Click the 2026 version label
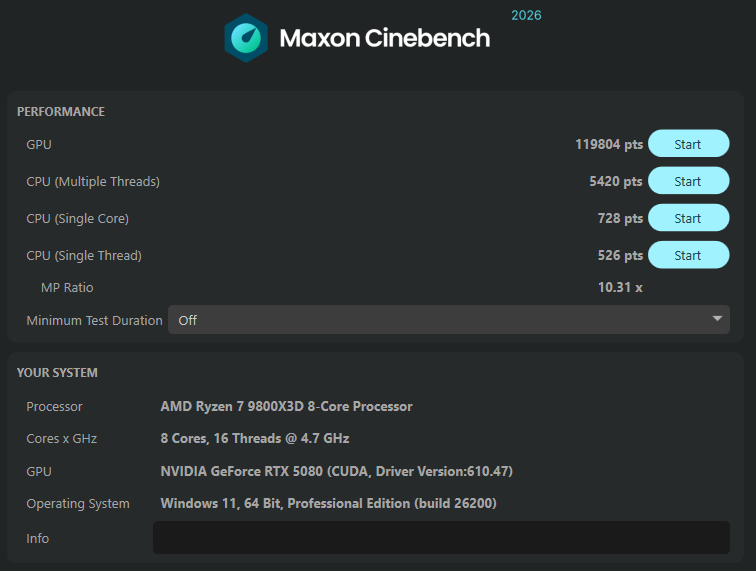 coord(526,15)
